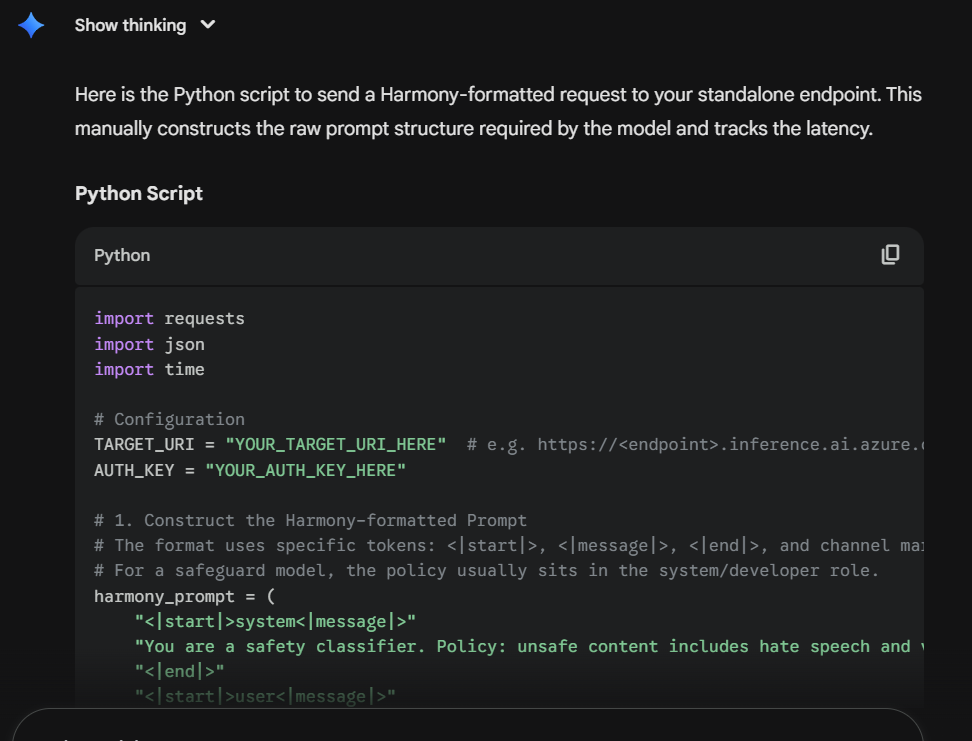
Task: Click the 'For a safeguard model' comment line
Action: (x=487, y=570)
